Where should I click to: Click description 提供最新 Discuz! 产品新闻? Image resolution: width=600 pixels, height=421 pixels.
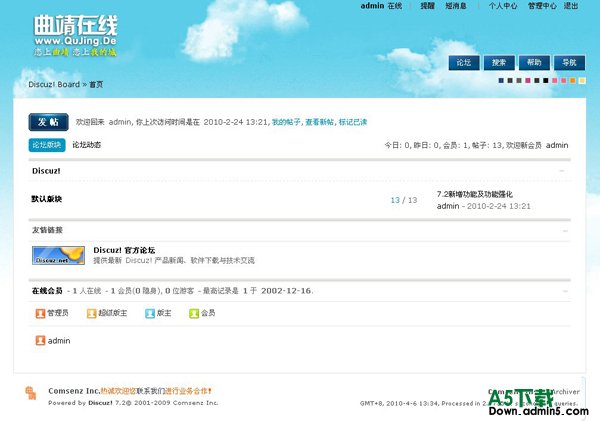(174, 261)
